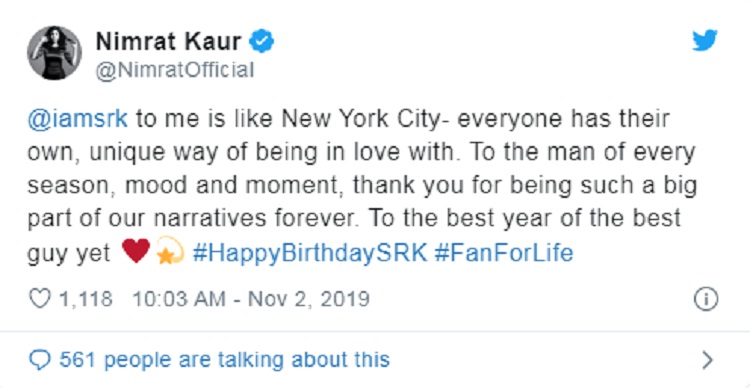Click the red heart emoji in the tweet
Image resolution: width=750 pixels, height=388 pixels.
[x=136, y=251]
